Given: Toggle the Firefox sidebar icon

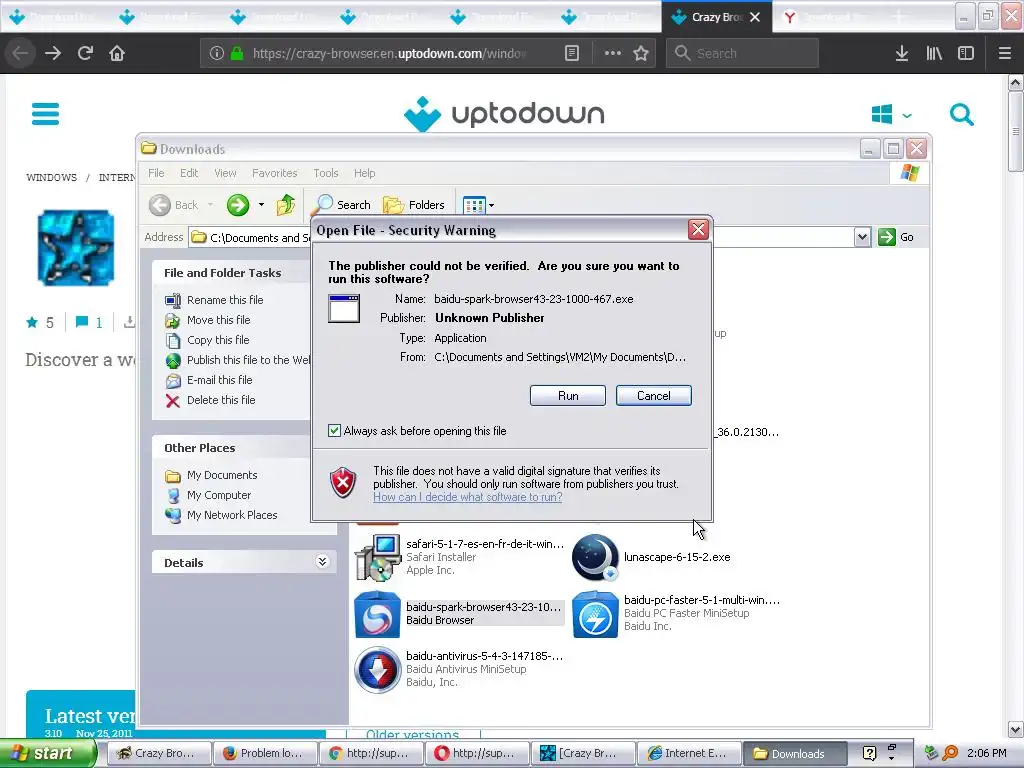Looking at the screenshot, I should 966,53.
